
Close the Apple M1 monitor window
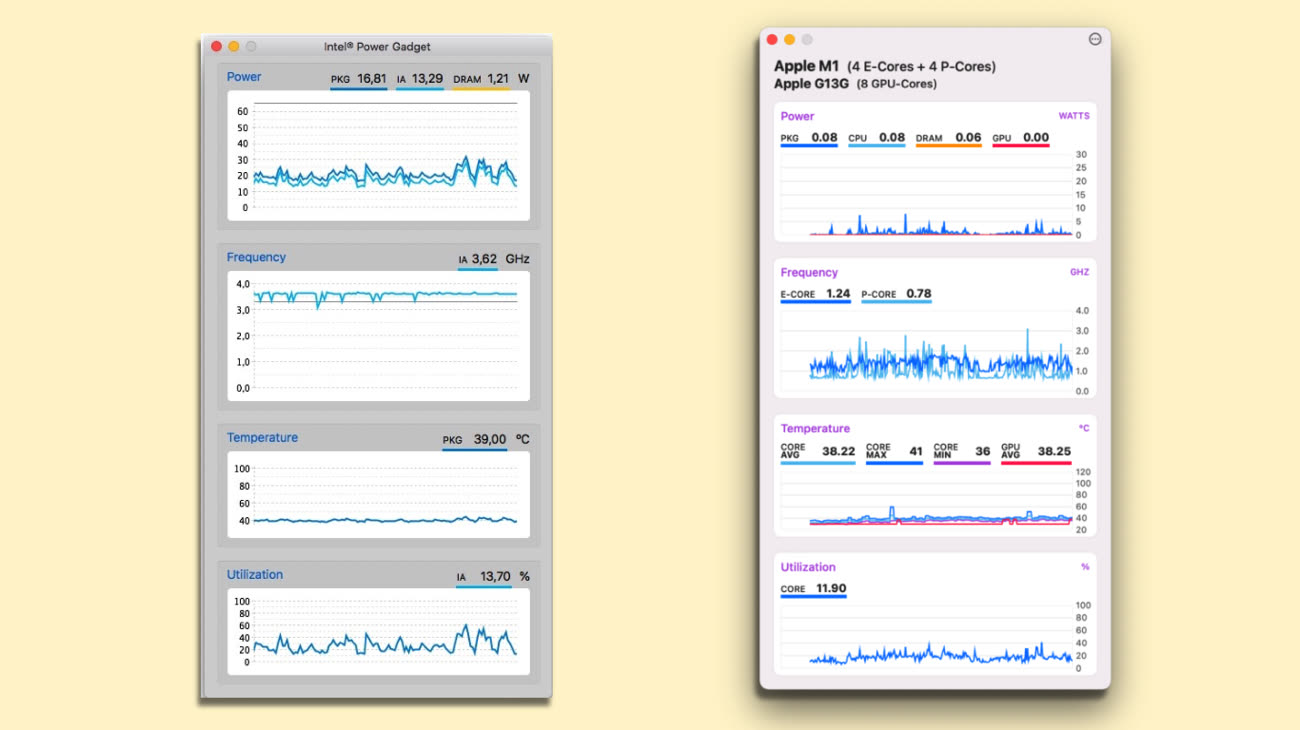pos(771,39)
